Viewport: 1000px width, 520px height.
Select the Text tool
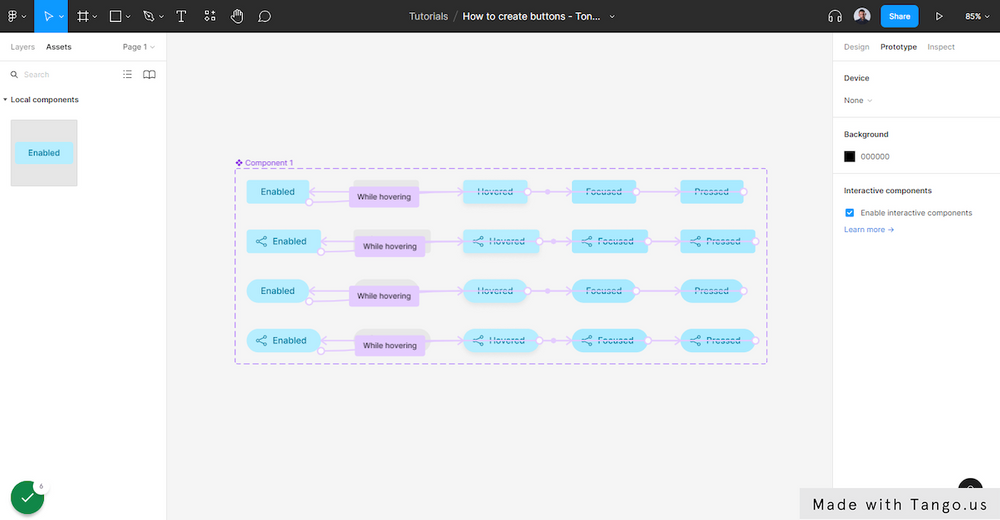(x=181, y=16)
